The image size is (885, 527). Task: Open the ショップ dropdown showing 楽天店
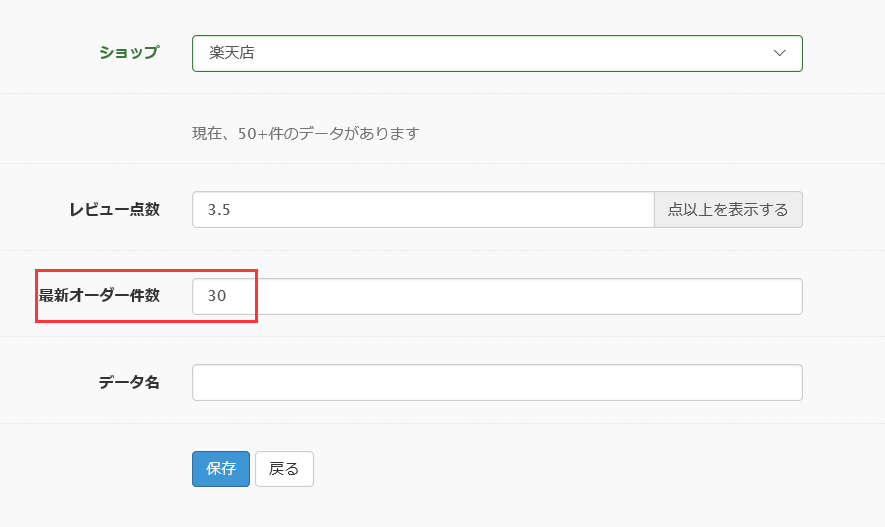pos(497,54)
